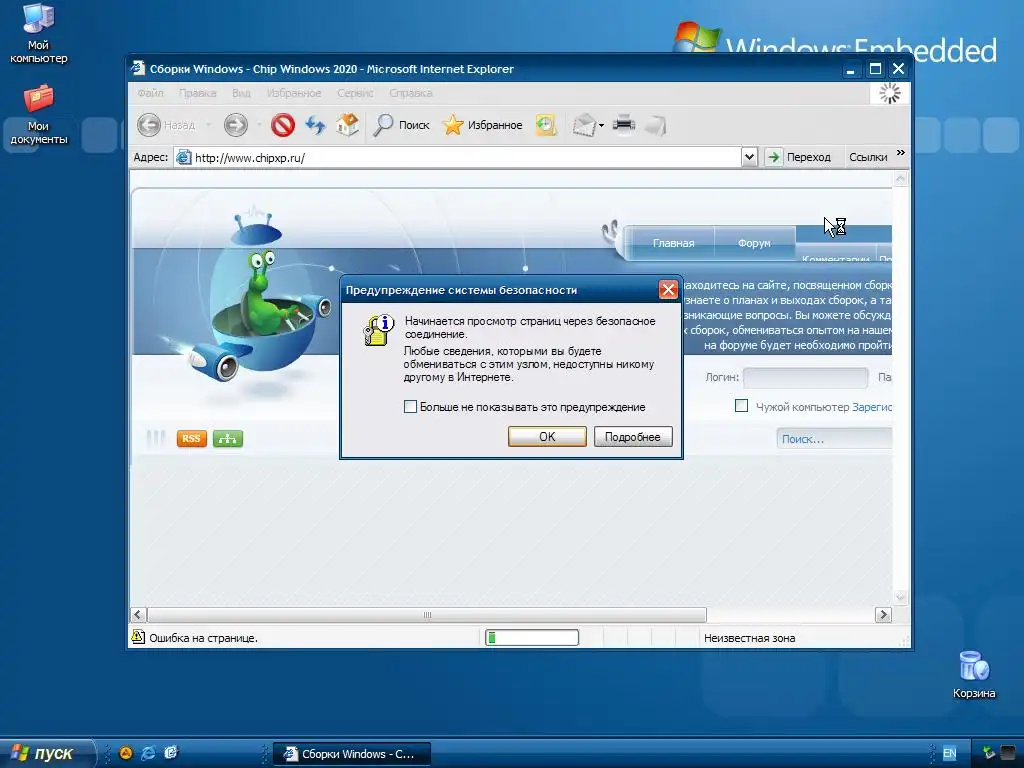
Task: Open the Главная tab on the website
Action: tap(673, 243)
